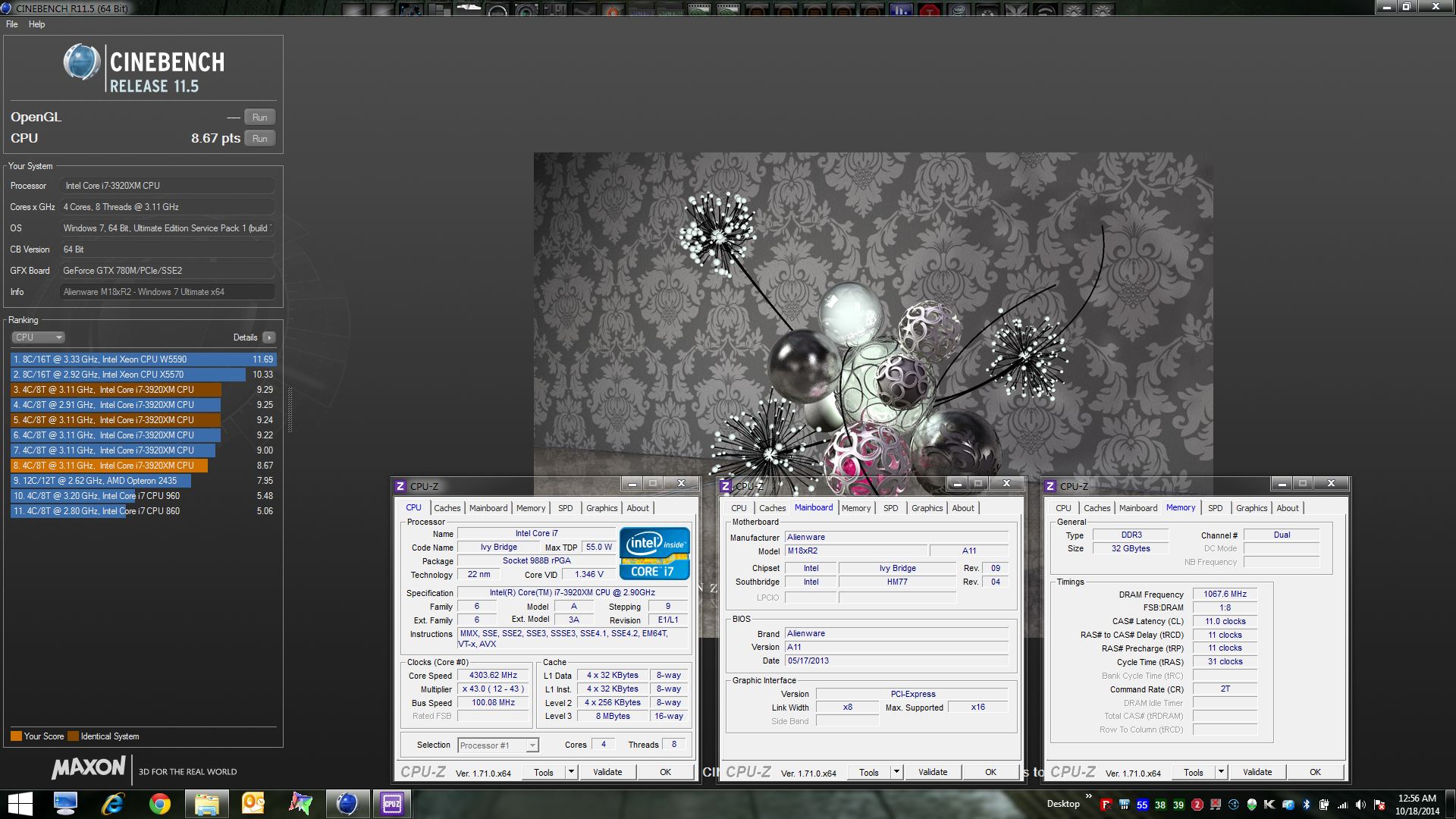Image resolution: width=1456 pixels, height=819 pixels.
Task: Open the Alienware alien head tray icon
Action: [1251, 805]
